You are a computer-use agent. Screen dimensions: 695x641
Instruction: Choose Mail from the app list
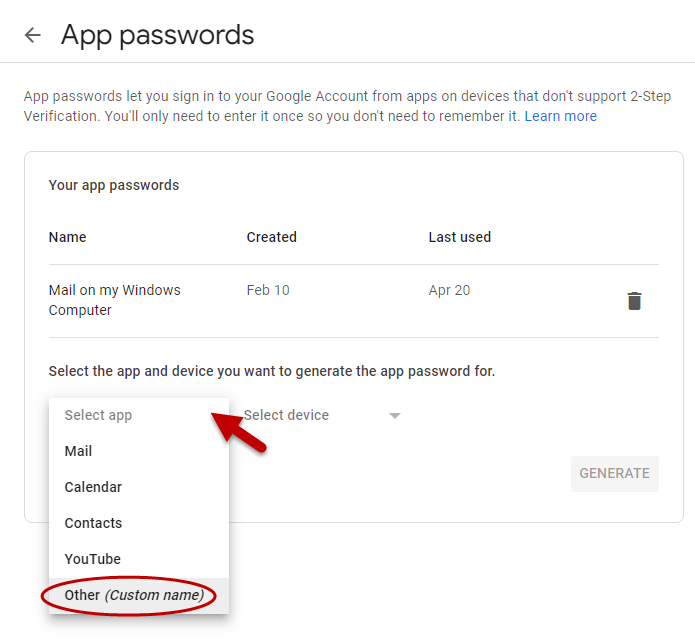point(79,451)
